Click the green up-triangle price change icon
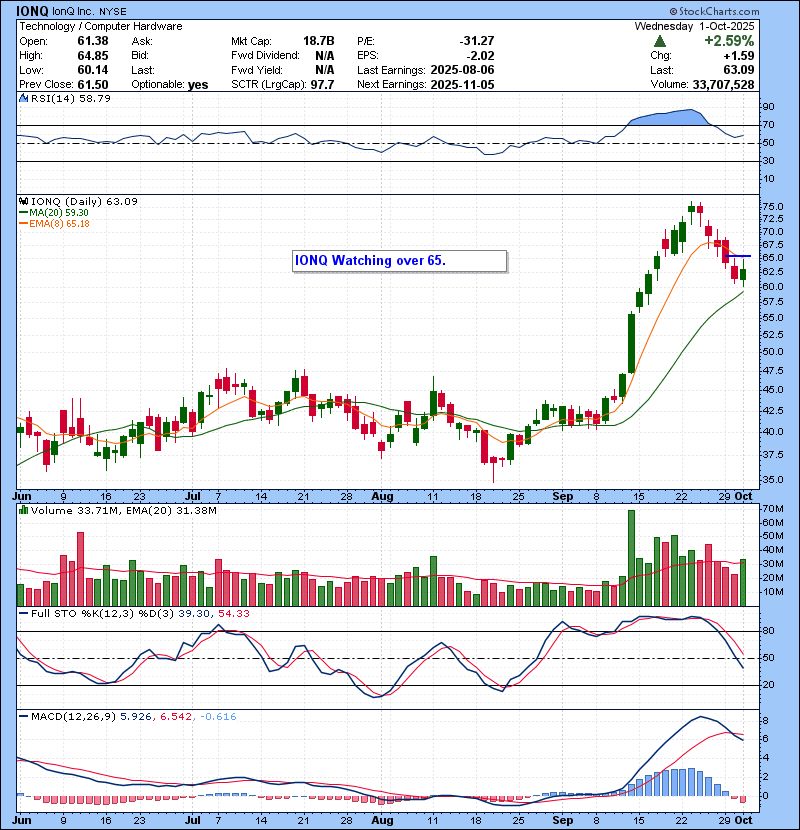The image size is (800, 830). (659, 41)
